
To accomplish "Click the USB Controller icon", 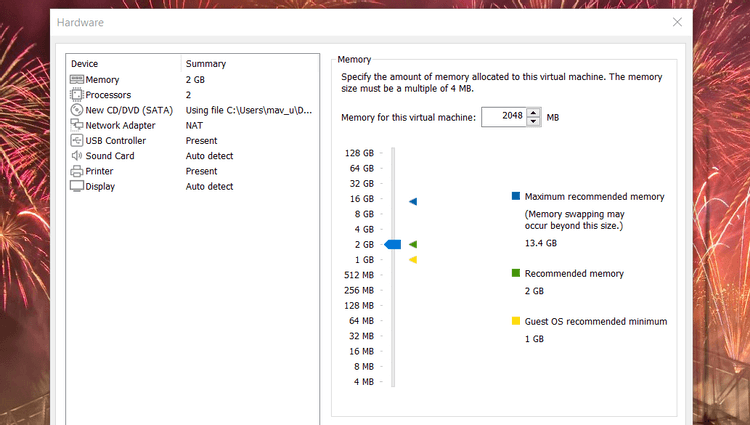I will [77, 140].
